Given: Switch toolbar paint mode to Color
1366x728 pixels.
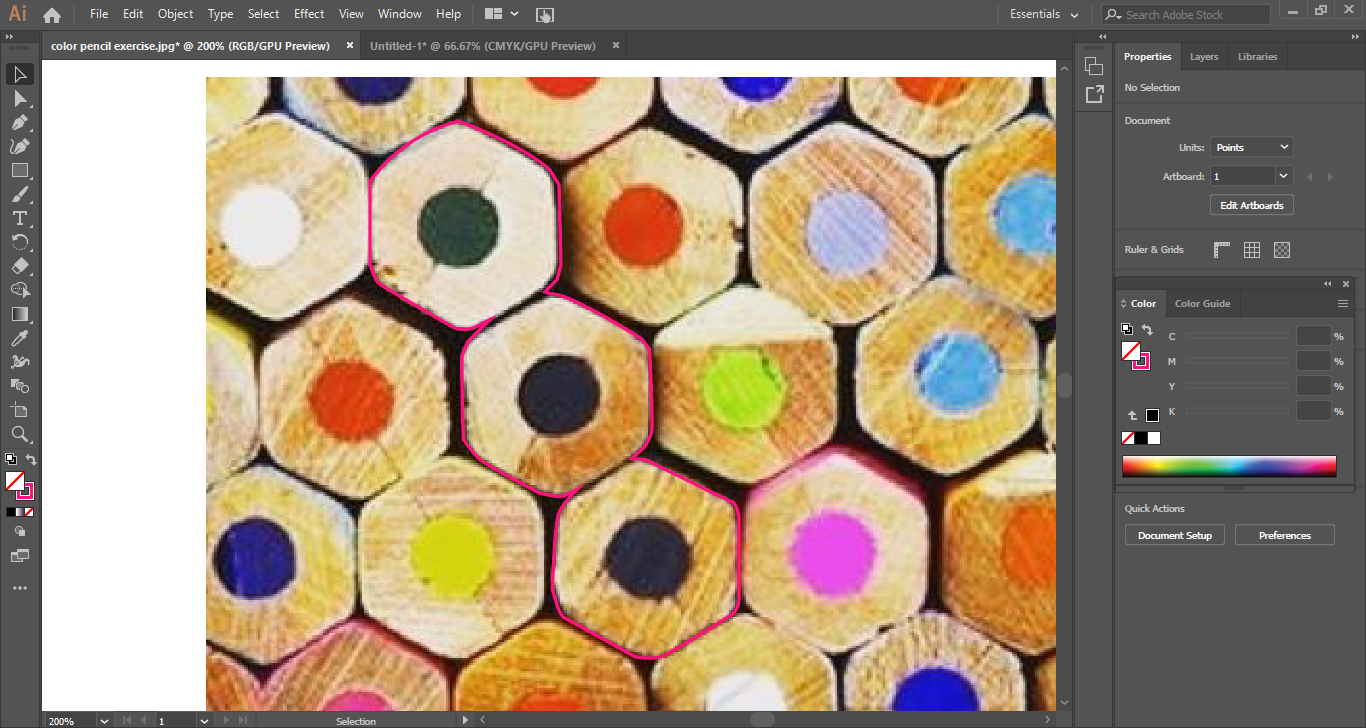Looking at the screenshot, I should [x=10, y=511].
